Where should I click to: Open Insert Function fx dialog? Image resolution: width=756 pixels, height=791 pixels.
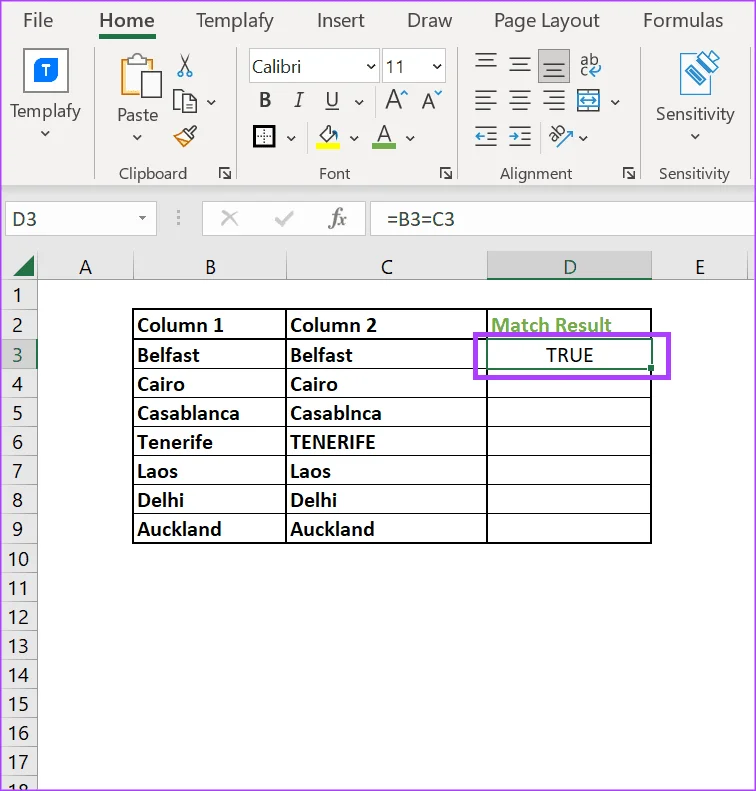point(337,219)
